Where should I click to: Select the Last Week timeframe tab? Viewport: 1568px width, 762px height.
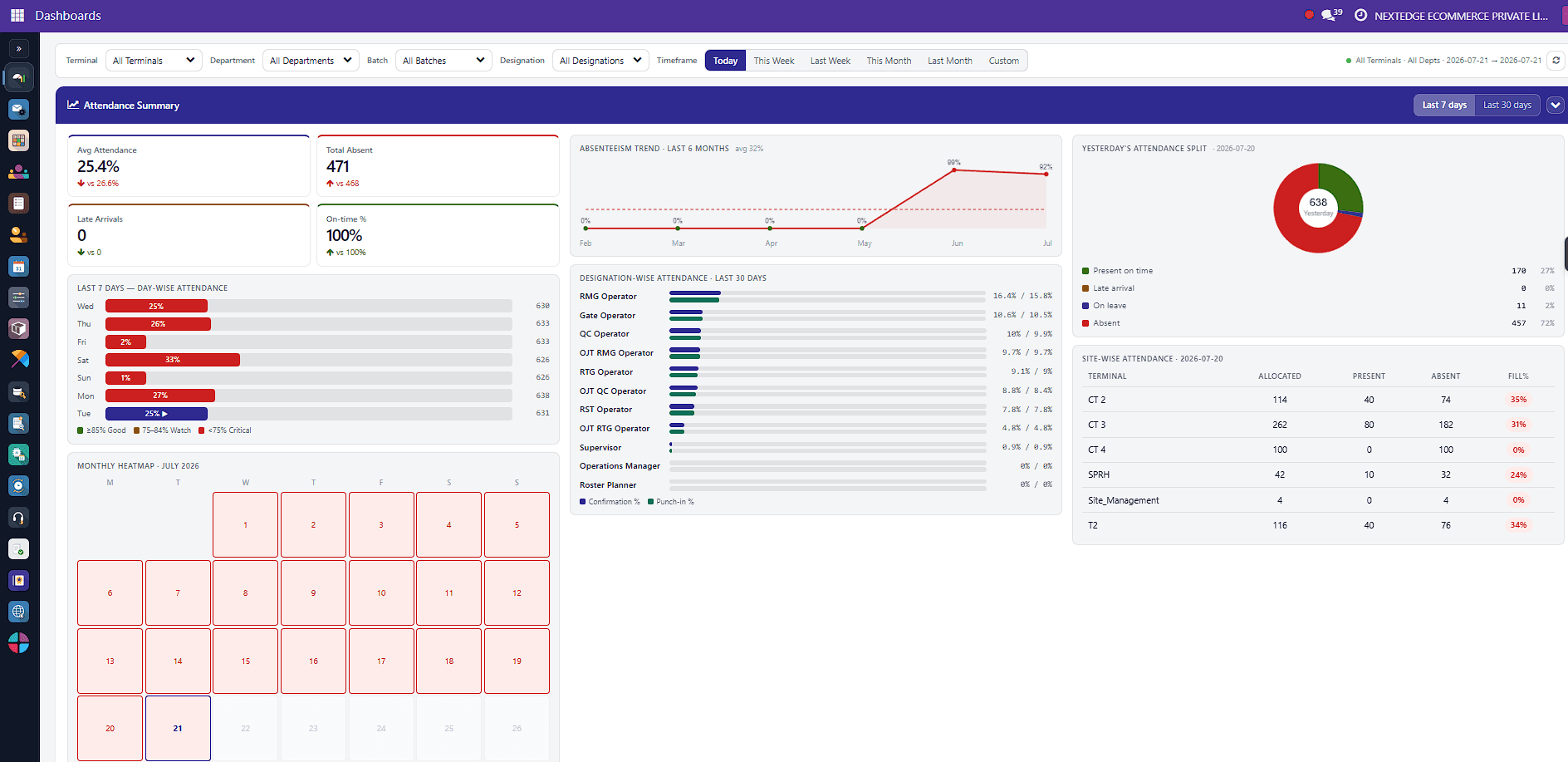(831, 61)
